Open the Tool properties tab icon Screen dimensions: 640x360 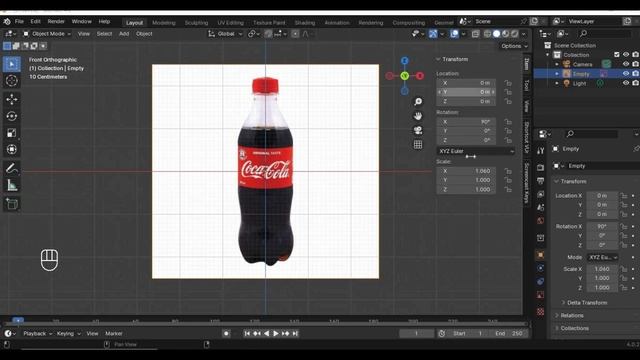click(x=540, y=151)
